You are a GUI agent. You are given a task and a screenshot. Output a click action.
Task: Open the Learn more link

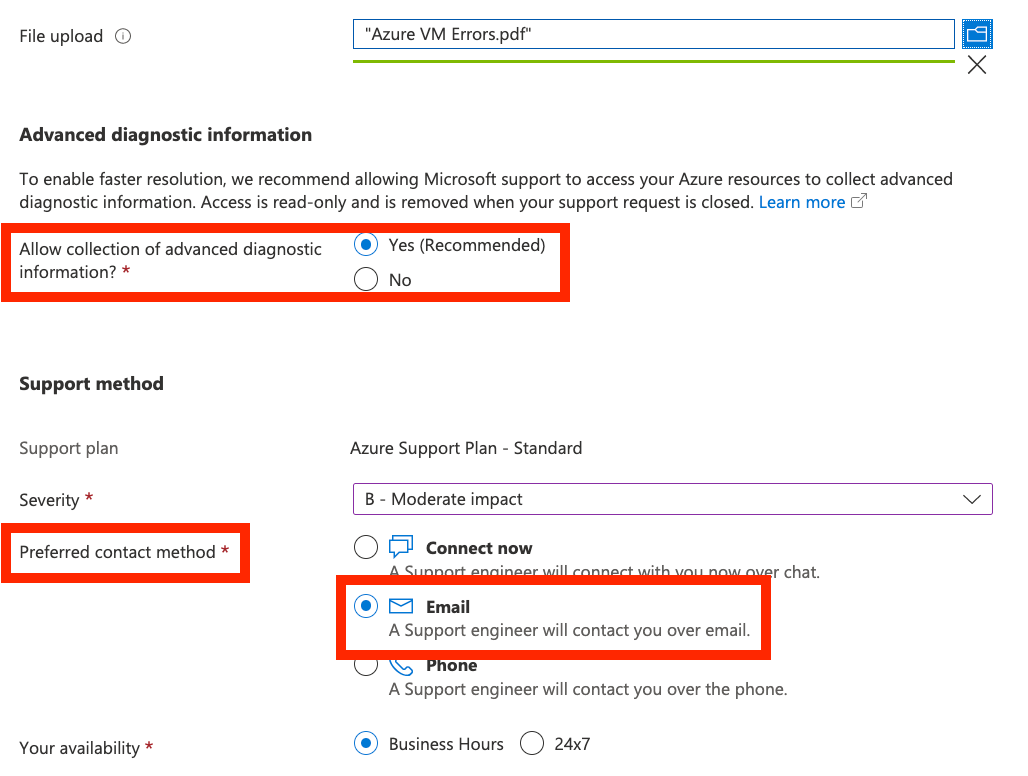(802, 202)
